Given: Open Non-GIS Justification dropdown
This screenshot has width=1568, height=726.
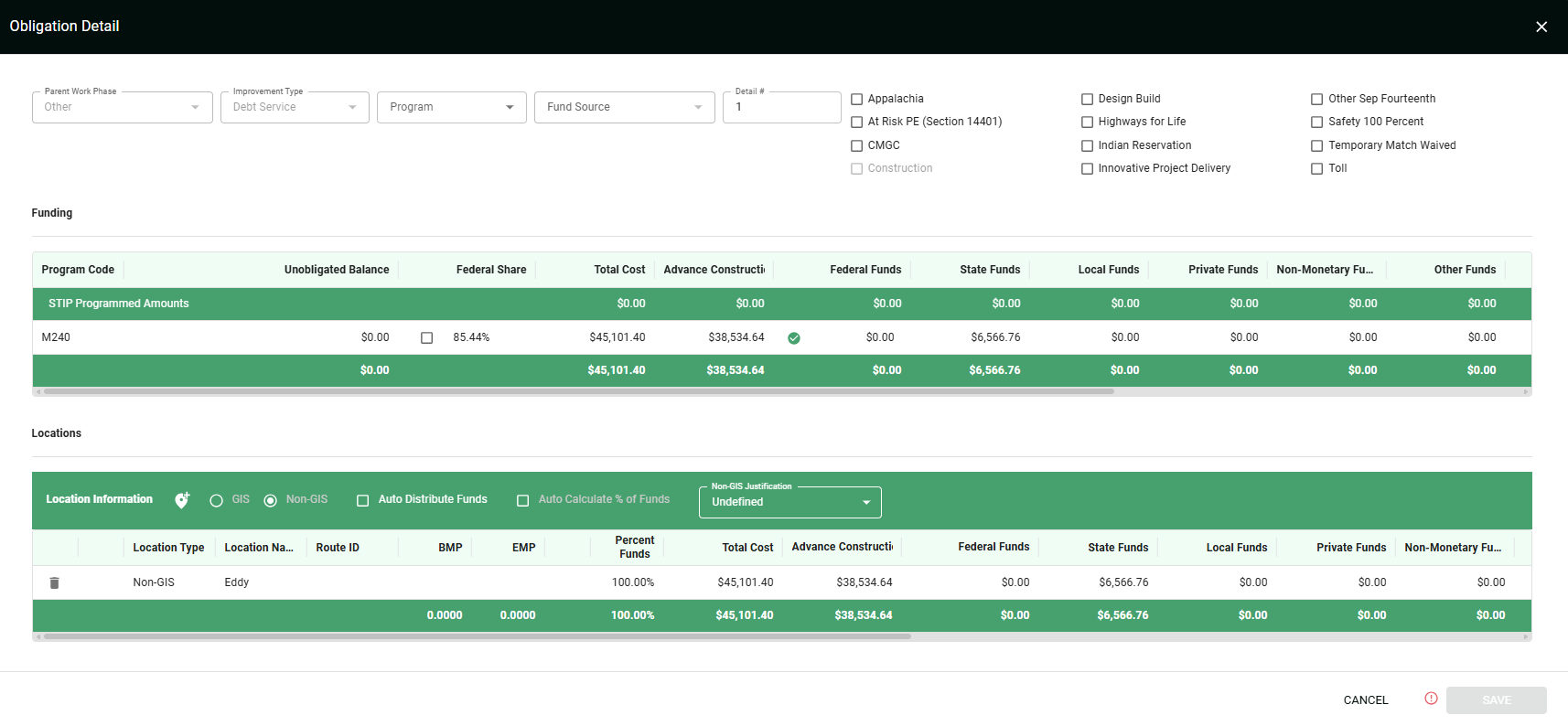Looking at the screenshot, I should tap(790, 502).
